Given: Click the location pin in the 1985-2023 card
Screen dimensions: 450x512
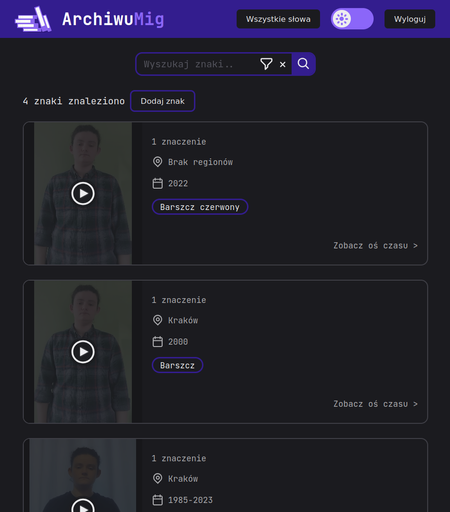Looking at the screenshot, I should point(157,479).
